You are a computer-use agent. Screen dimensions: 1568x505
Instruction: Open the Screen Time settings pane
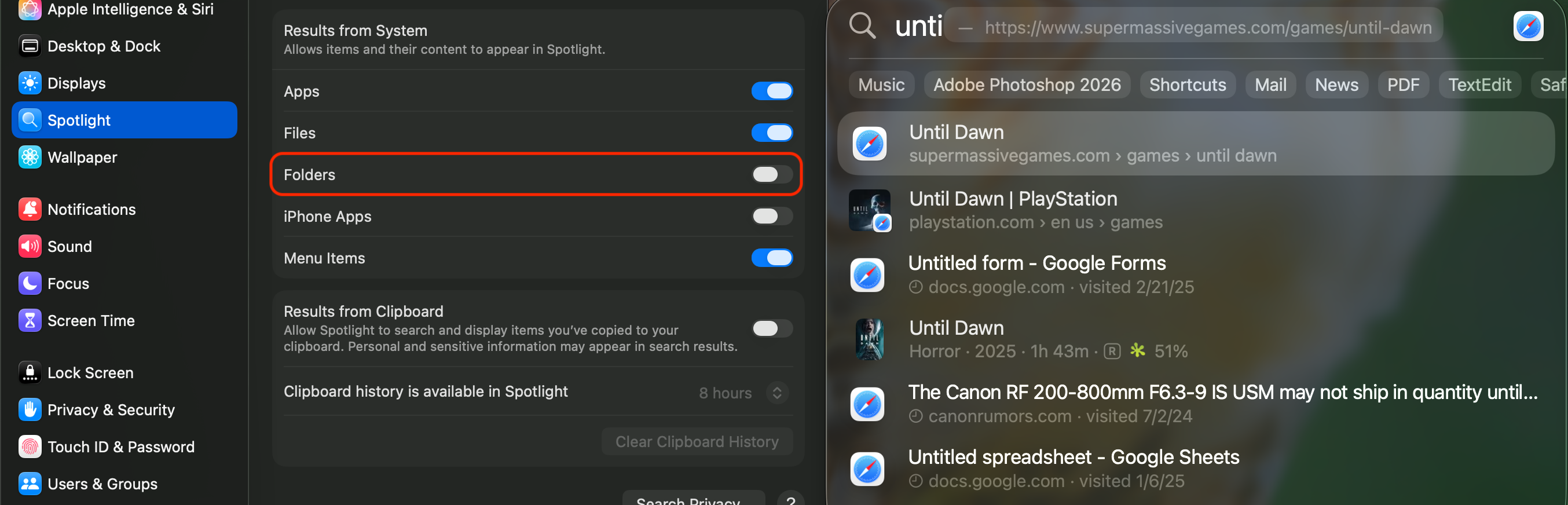coord(124,321)
